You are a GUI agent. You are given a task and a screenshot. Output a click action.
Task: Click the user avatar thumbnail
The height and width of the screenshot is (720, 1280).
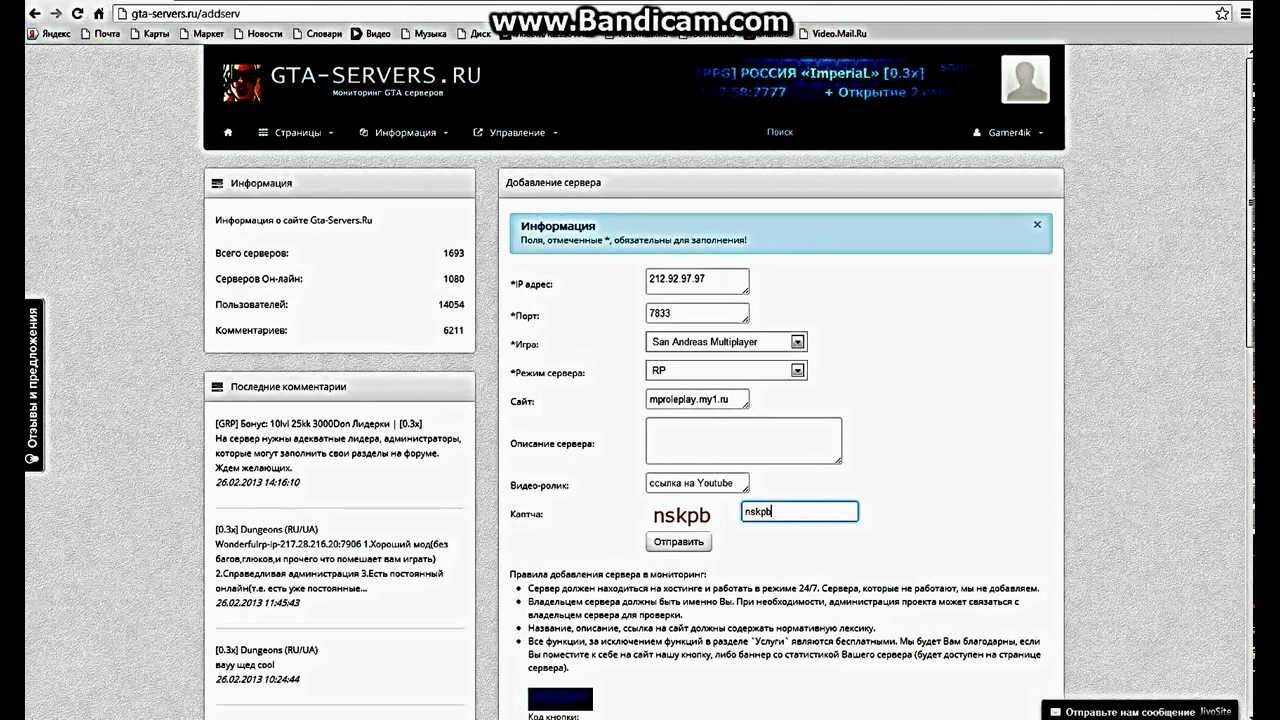pyautogui.click(x=1025, y=80)
